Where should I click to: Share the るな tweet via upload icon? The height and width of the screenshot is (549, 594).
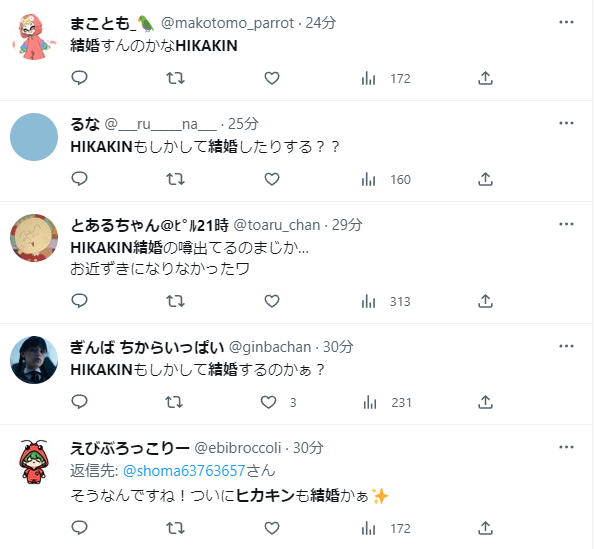point(485,179)
